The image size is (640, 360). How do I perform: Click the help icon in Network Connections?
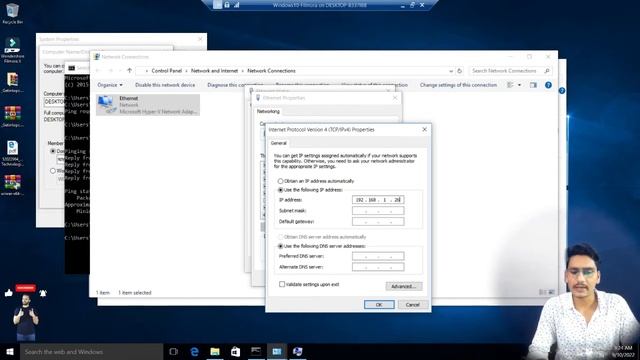point(548,85)
